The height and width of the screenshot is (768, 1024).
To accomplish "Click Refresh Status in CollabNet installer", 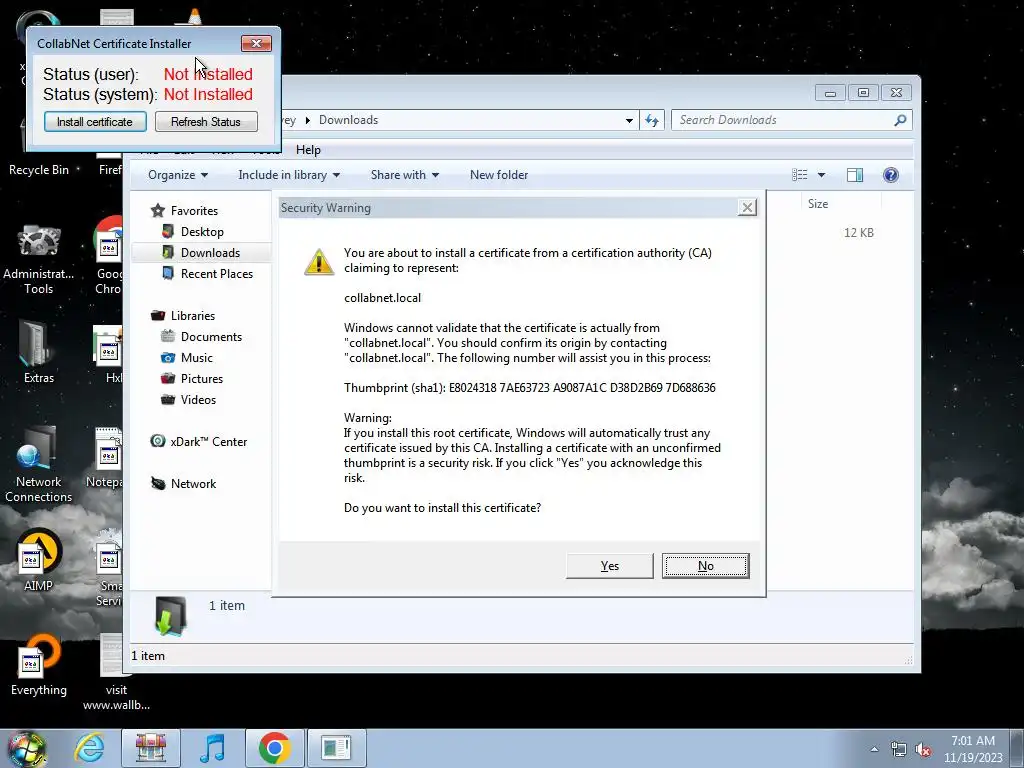I will 206,121.
